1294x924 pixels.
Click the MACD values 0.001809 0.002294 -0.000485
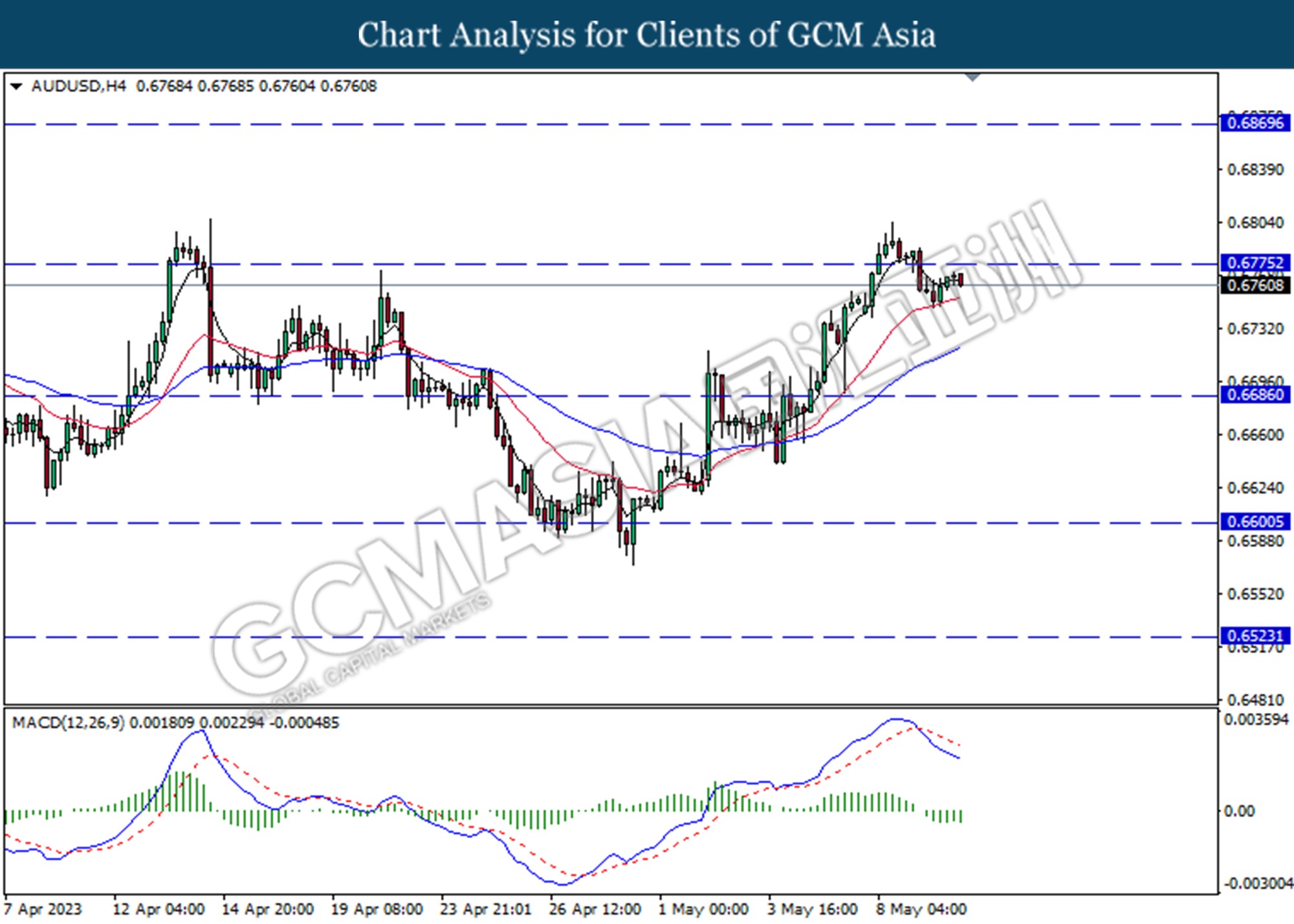(x=234, y=723)
